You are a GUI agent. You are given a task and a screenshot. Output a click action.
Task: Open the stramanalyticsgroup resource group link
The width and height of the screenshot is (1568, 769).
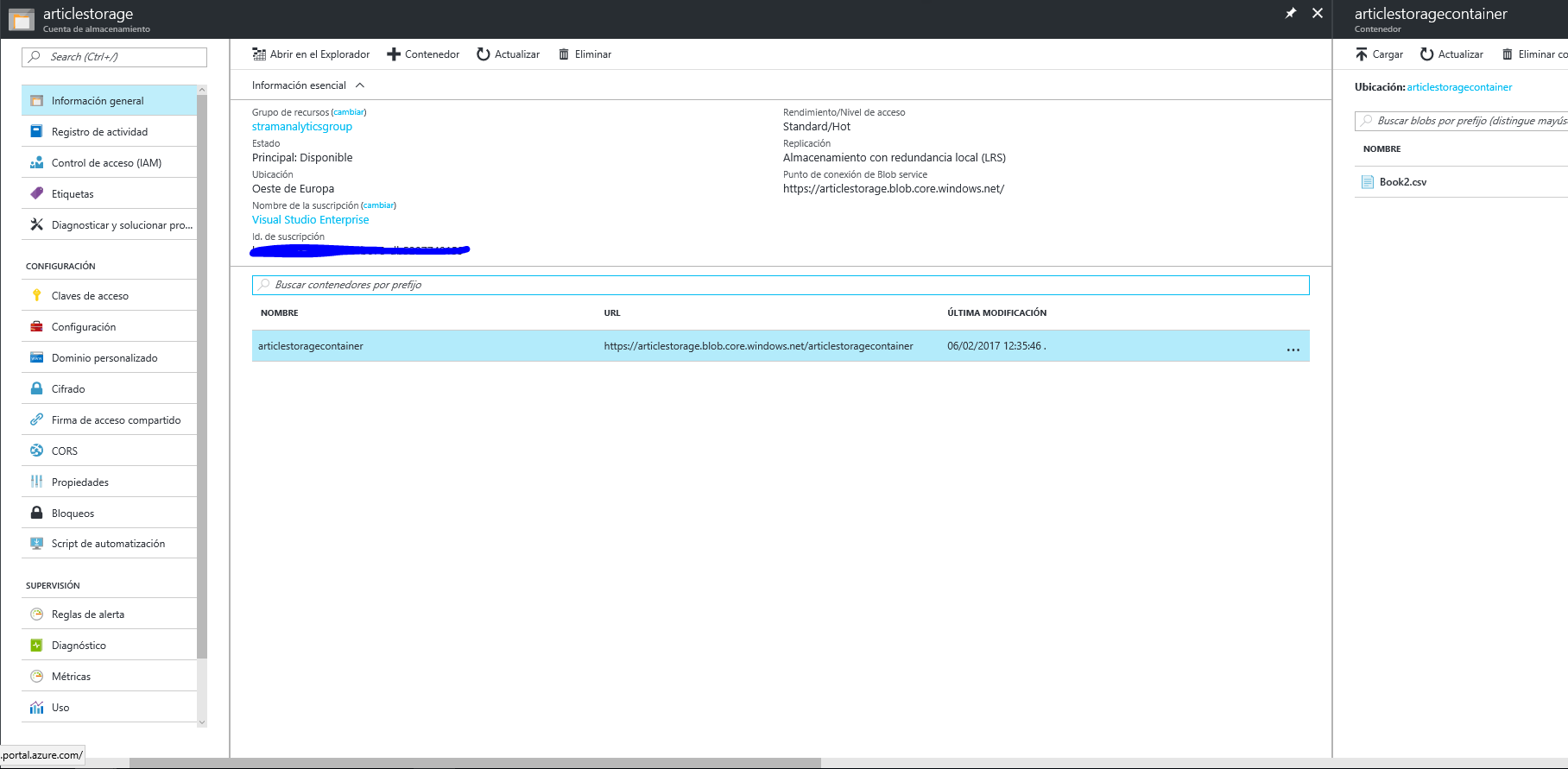(x=302, y=127)
